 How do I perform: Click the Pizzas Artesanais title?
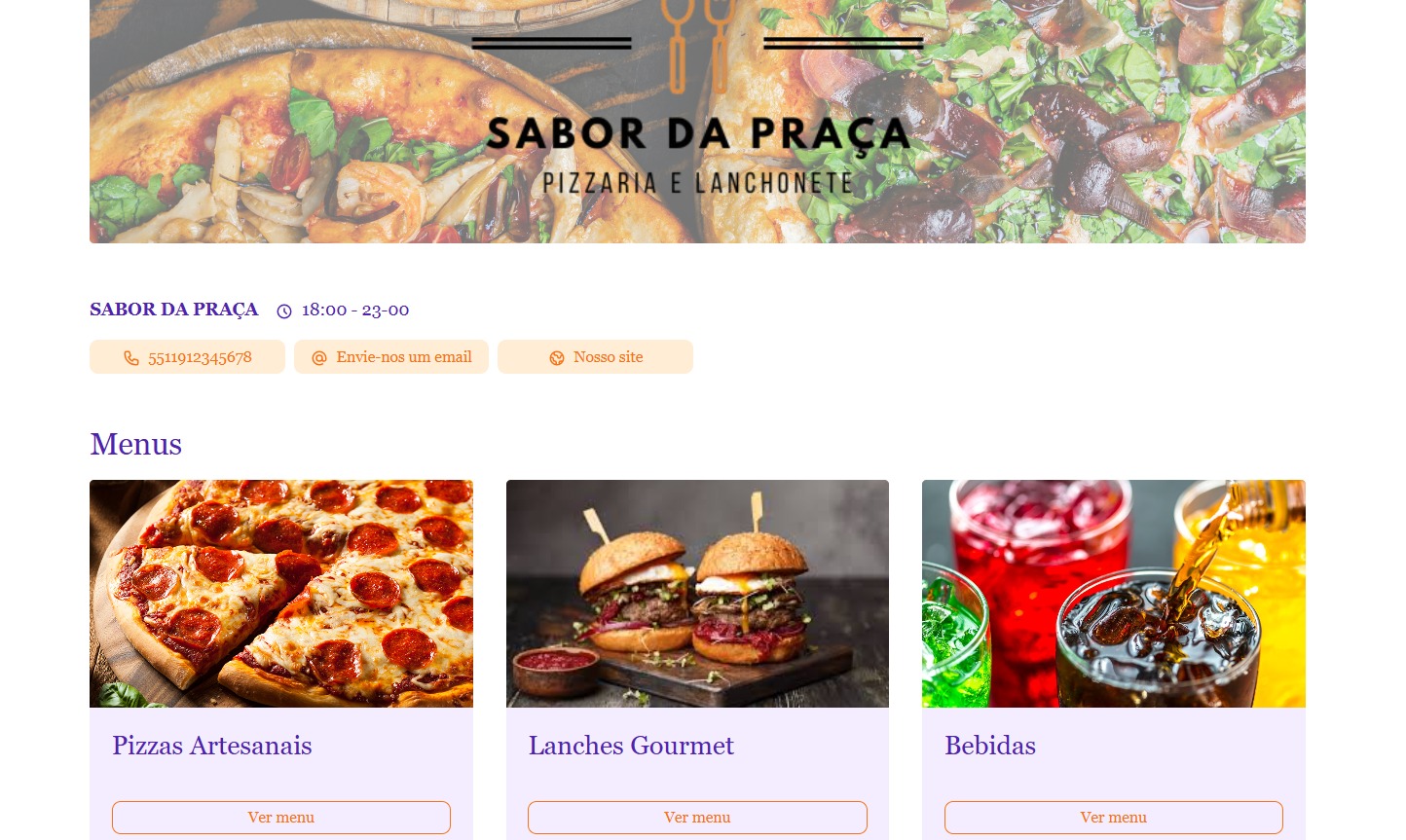(x=212, y=746)
